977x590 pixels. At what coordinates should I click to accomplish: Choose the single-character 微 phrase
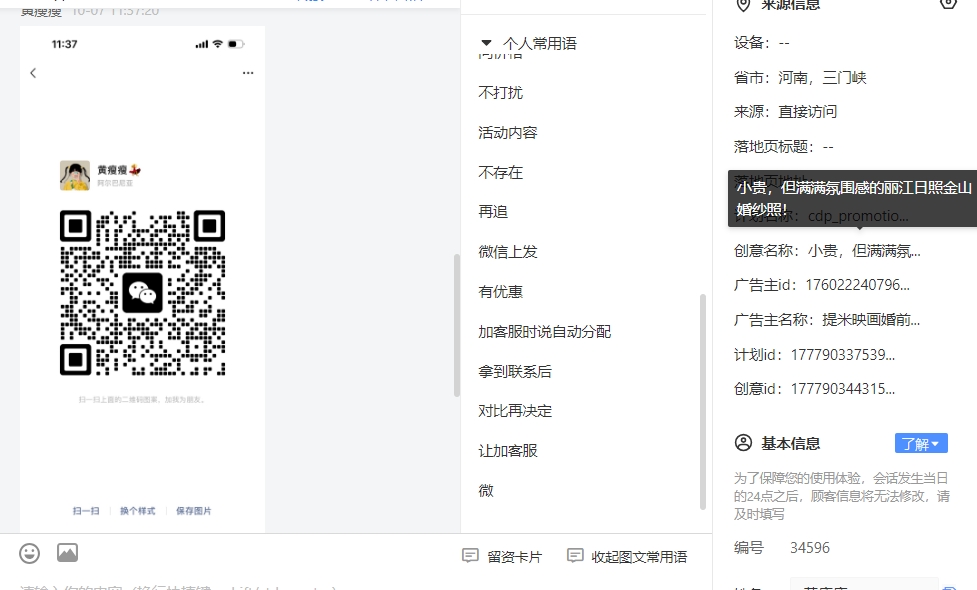tap(486, 490)
